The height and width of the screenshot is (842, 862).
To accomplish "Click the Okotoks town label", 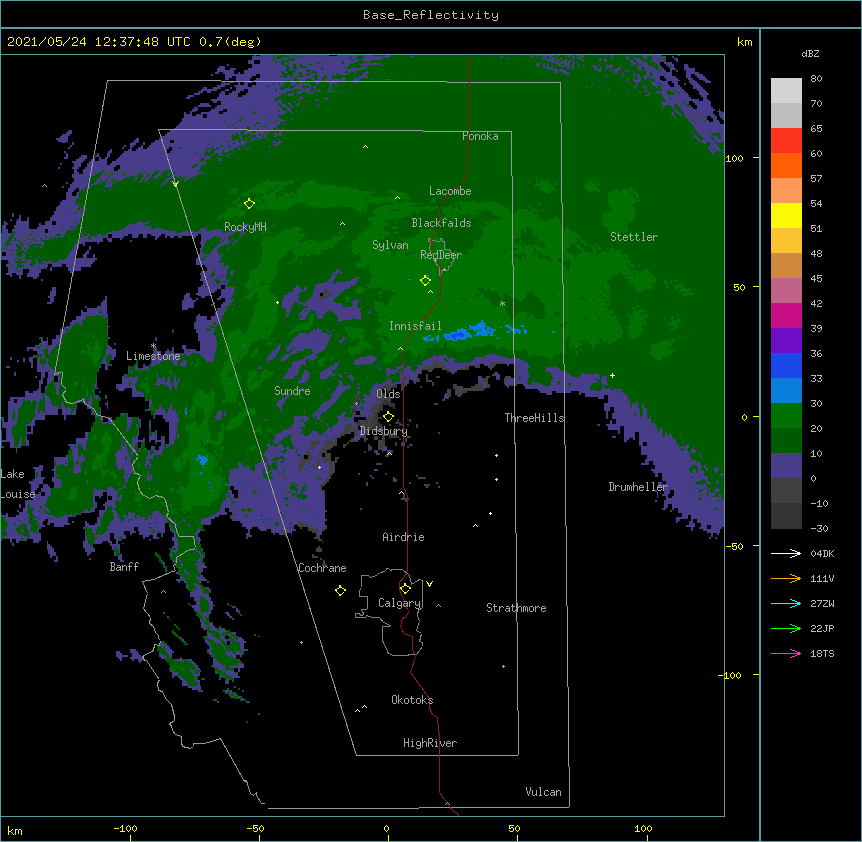I will 412,700.
